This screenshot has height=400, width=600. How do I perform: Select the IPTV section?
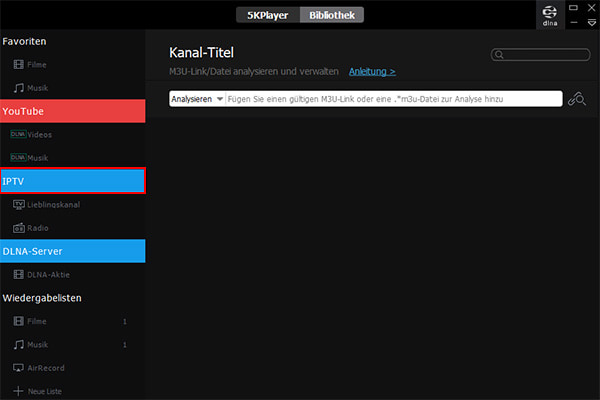tap(73, 181)
